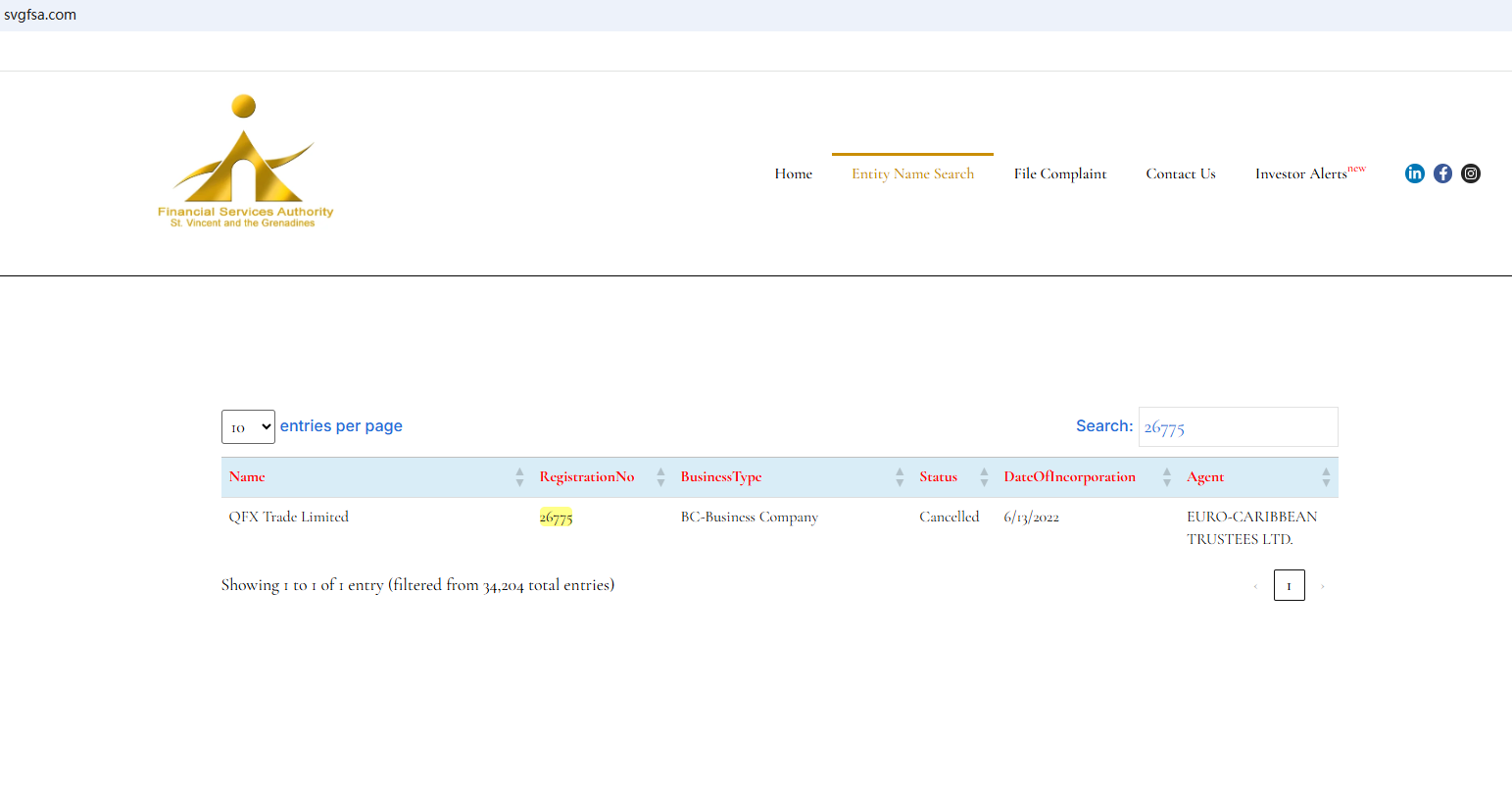Go to the Home menu item
This screenshot has height=789, width=1512.
coord(793,173)
